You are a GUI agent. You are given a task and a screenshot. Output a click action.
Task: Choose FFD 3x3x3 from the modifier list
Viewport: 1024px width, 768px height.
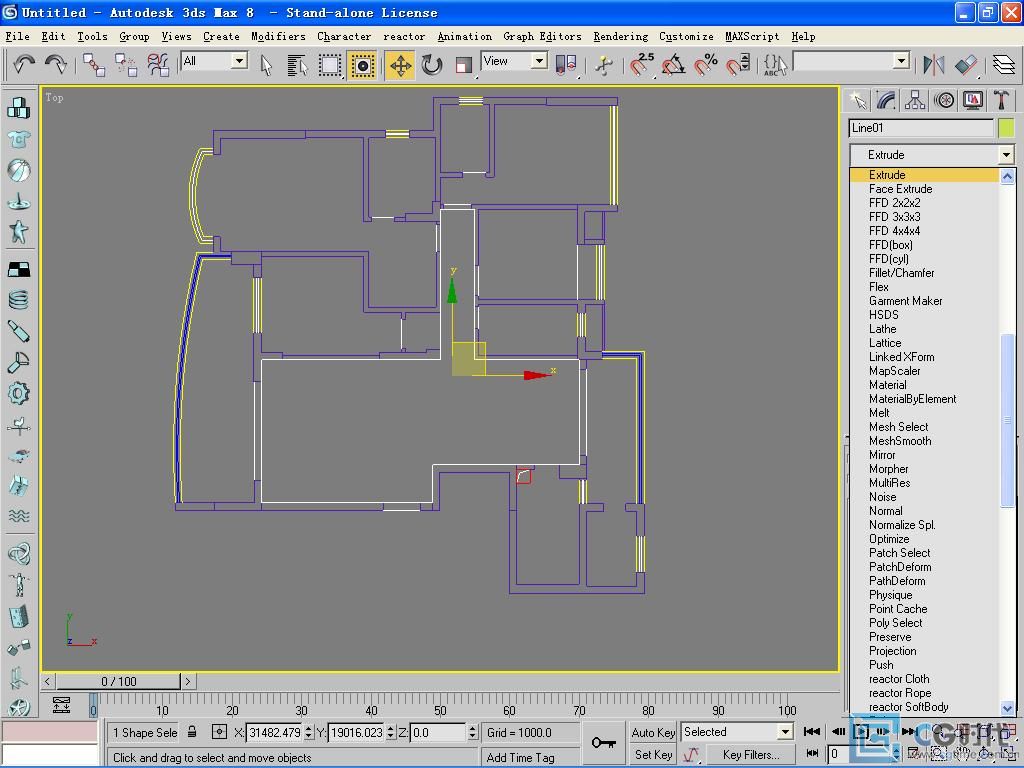[x=895, y=217]
